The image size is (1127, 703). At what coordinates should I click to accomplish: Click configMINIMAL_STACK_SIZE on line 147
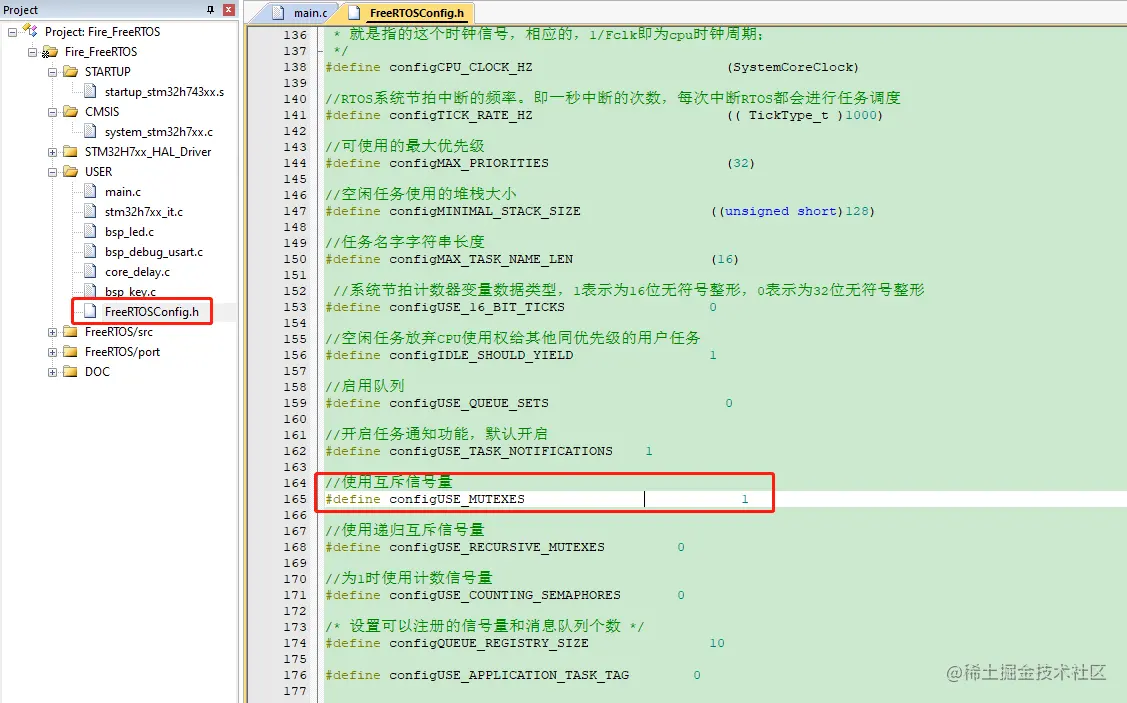(x=484, y=211)
